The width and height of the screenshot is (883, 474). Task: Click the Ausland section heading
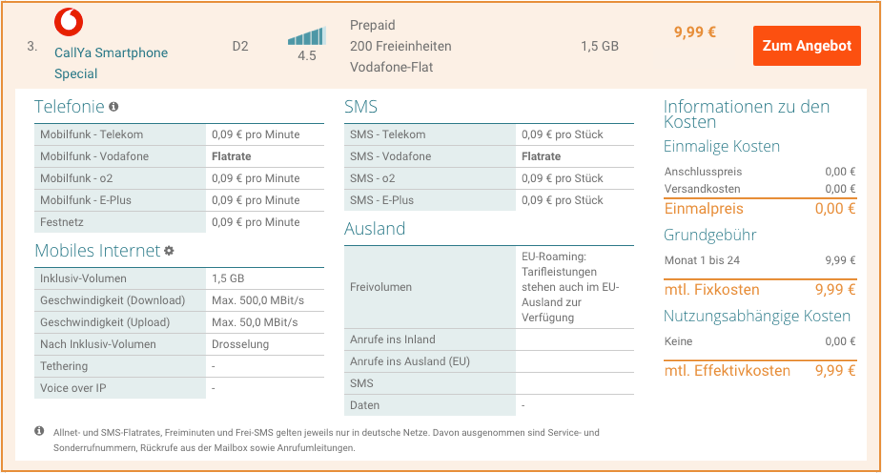coord(375,228)
